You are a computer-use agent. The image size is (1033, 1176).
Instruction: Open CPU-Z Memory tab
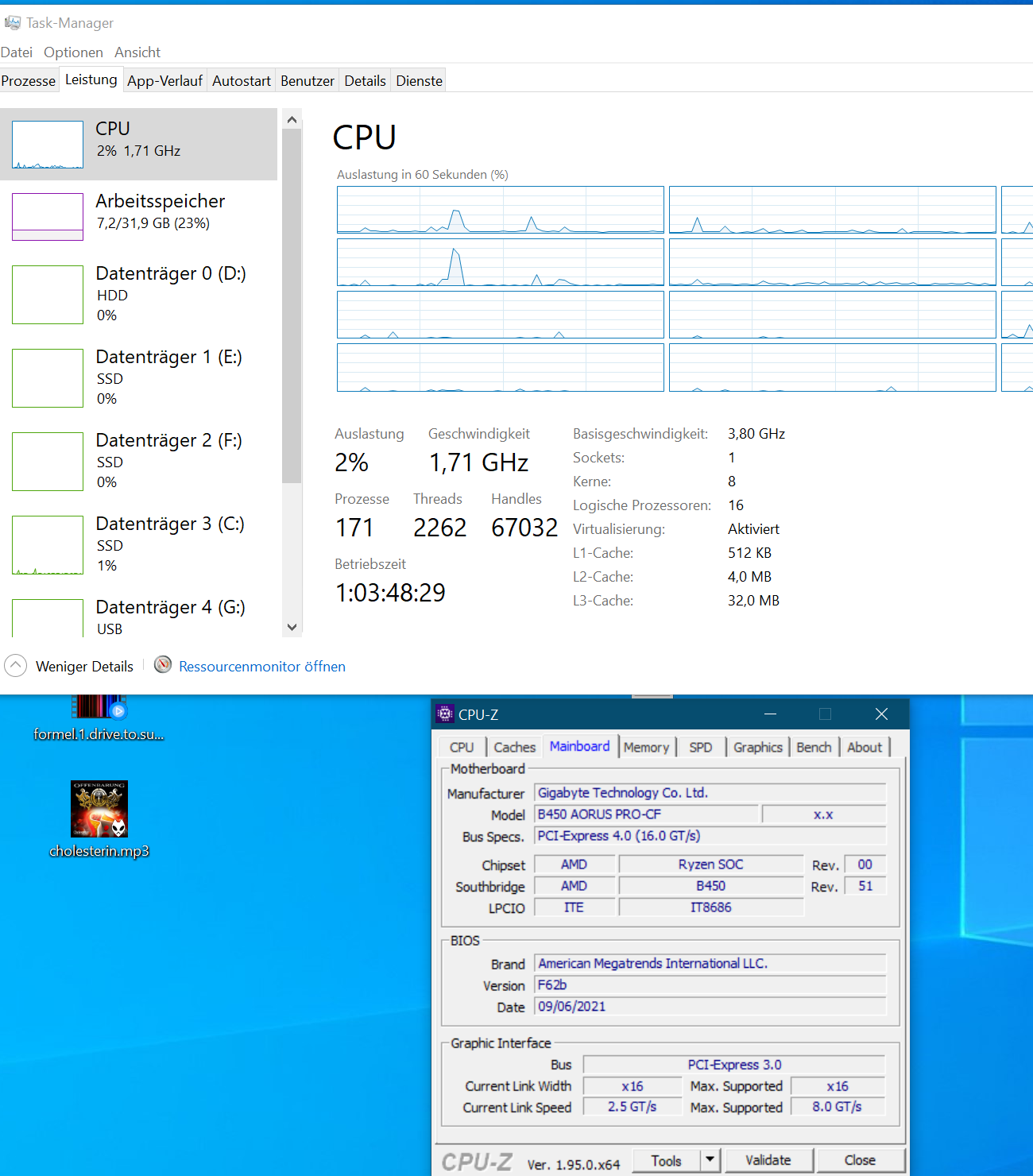[x=646, y=747]
